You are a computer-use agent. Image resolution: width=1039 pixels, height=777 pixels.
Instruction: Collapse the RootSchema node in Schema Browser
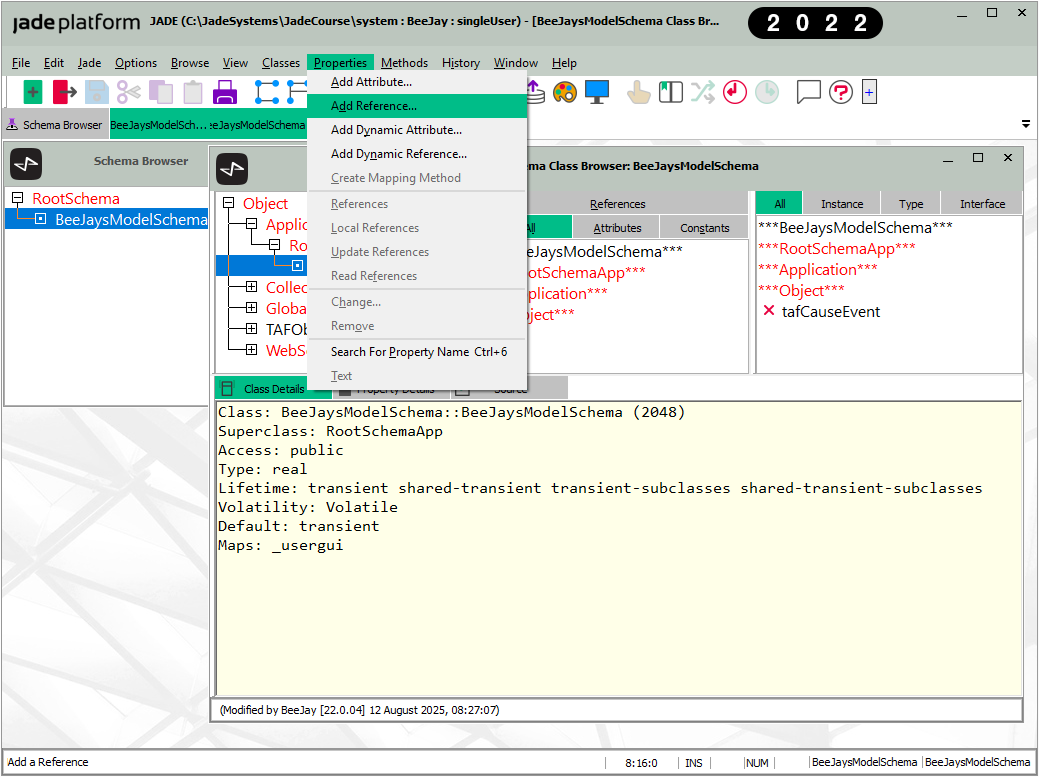coord(17,198)
